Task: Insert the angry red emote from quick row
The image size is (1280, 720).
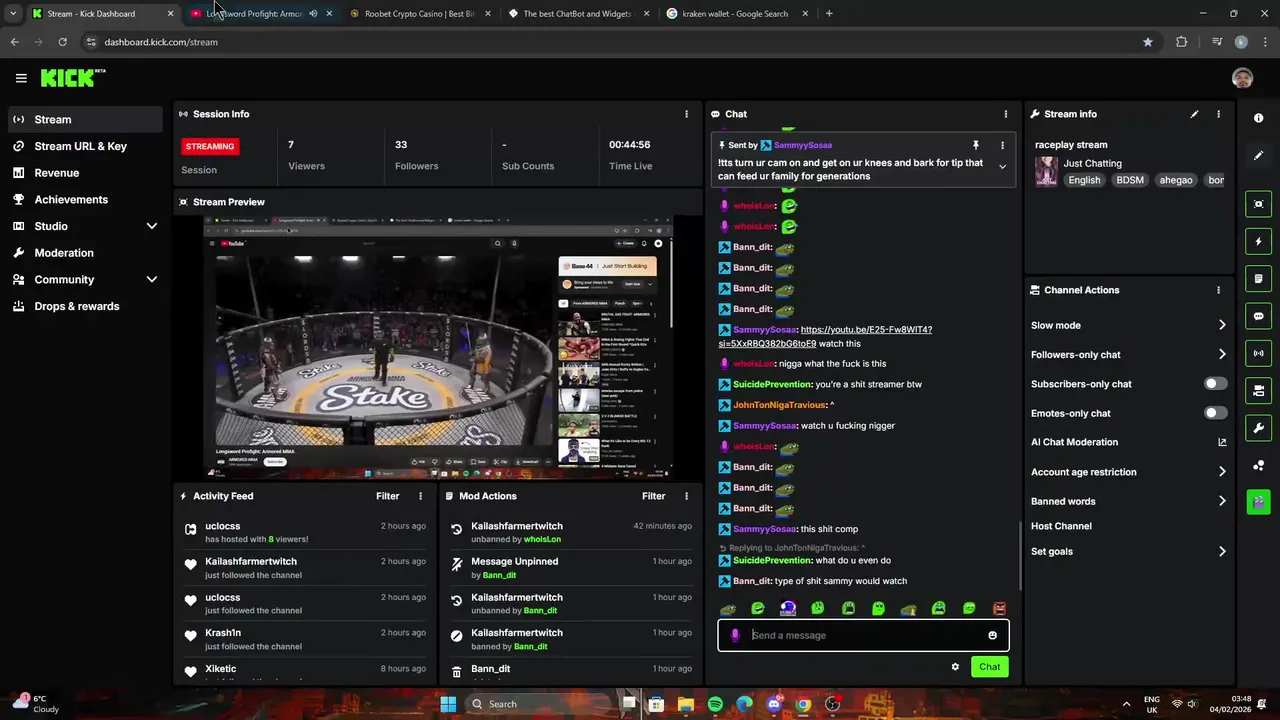Action: [x=999, y=608]
